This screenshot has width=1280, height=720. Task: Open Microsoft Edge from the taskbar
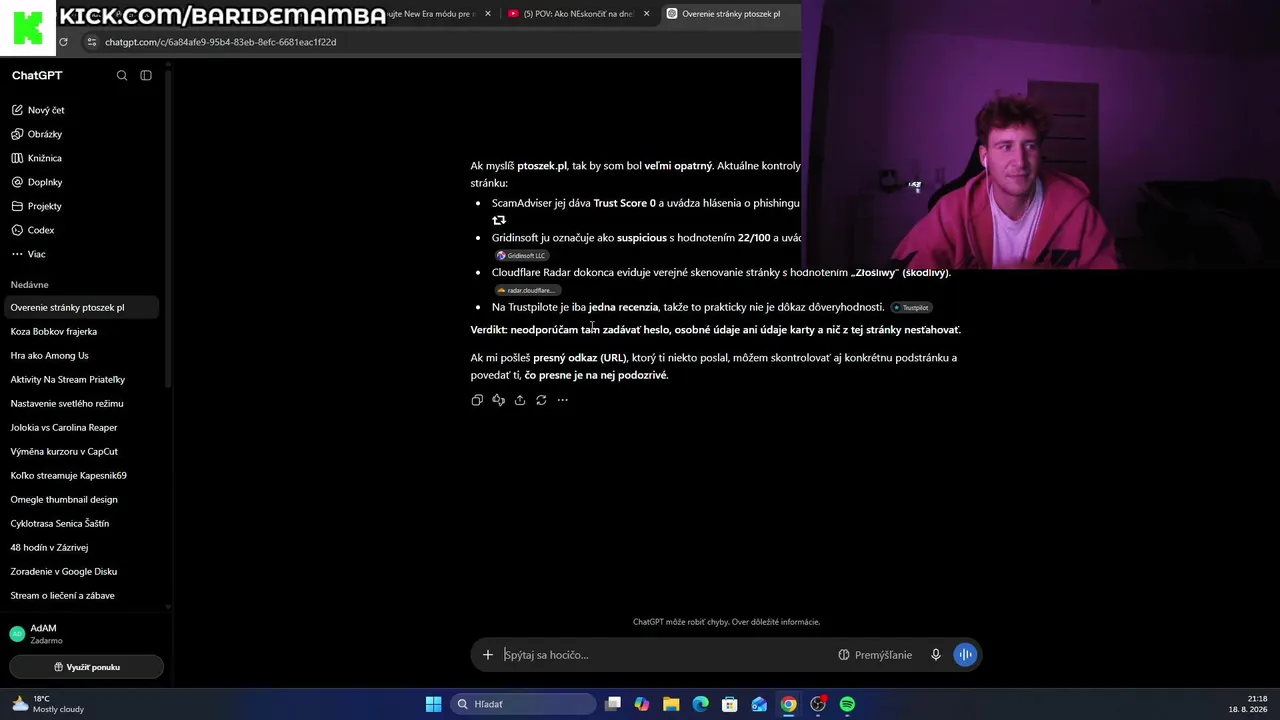[701, 704]
